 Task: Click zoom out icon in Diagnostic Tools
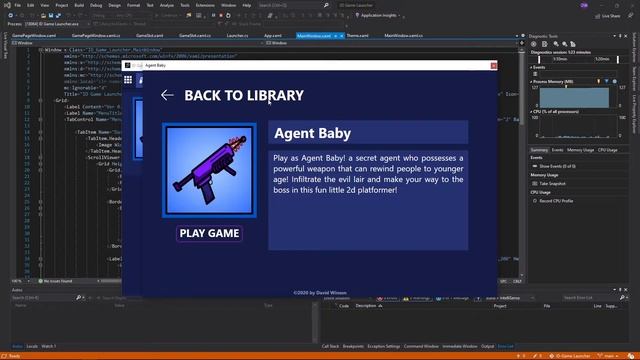pos(564,44)
